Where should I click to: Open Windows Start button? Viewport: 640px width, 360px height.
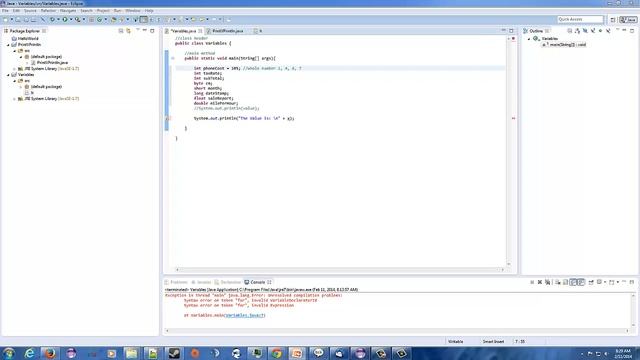coord(8,353)
